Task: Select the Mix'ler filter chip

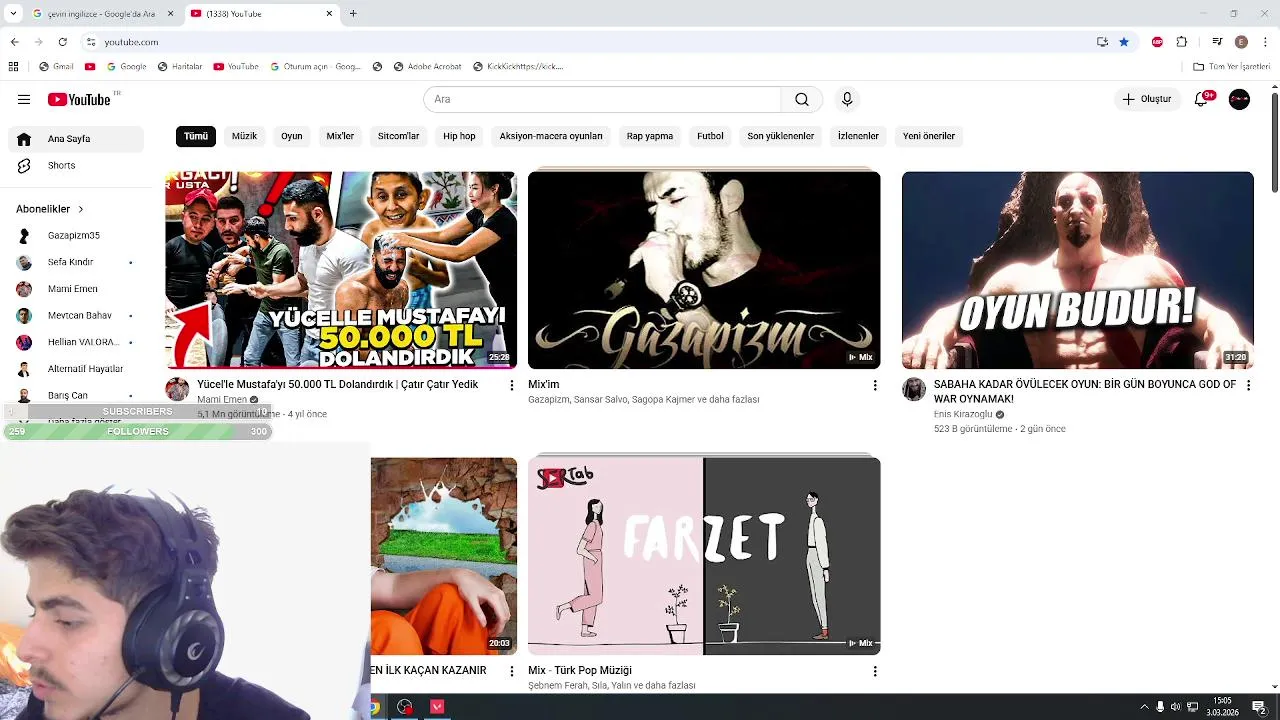Action: tap(340, 136)
